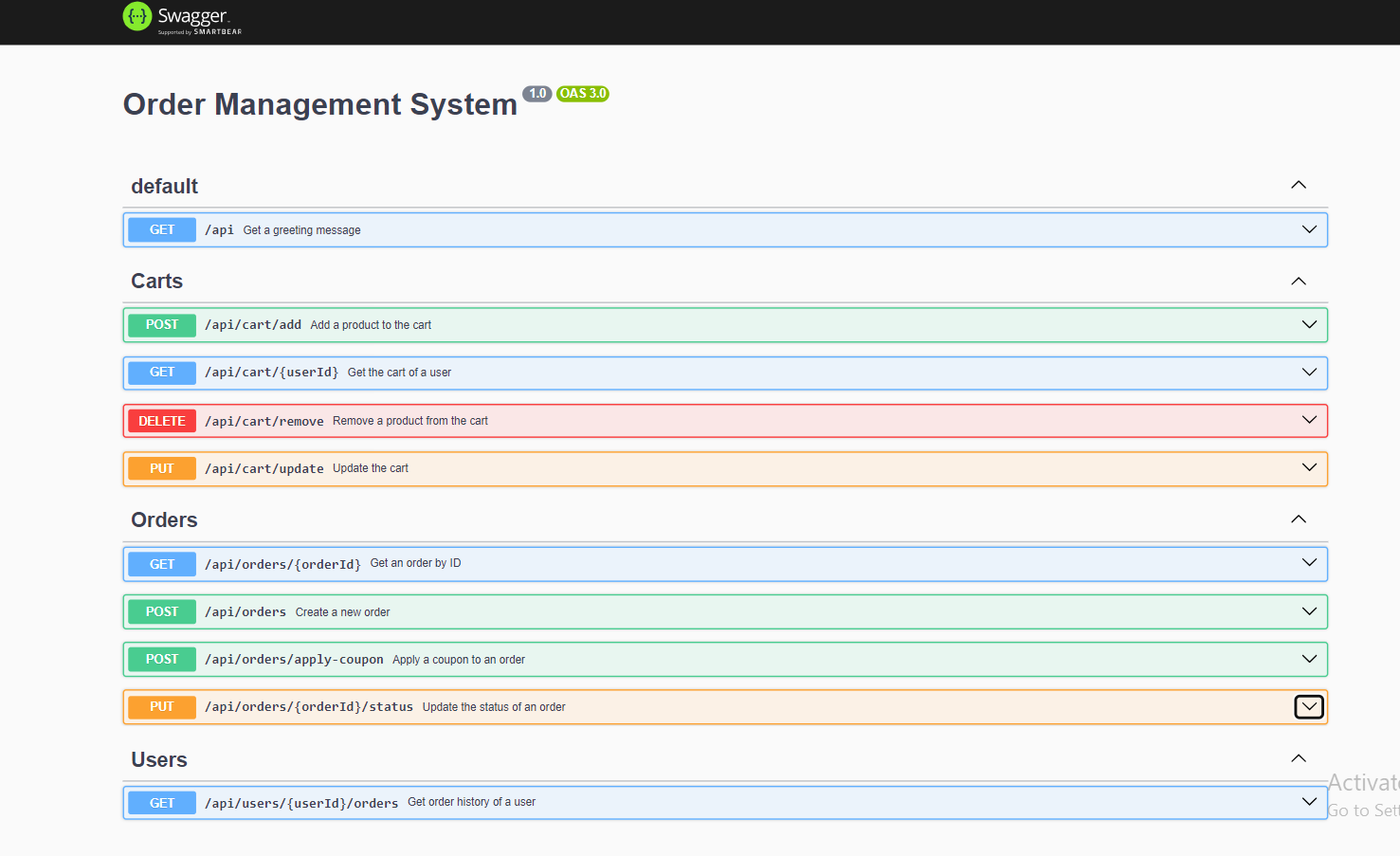Collapse the Carts section chevron

[1299, 282]
